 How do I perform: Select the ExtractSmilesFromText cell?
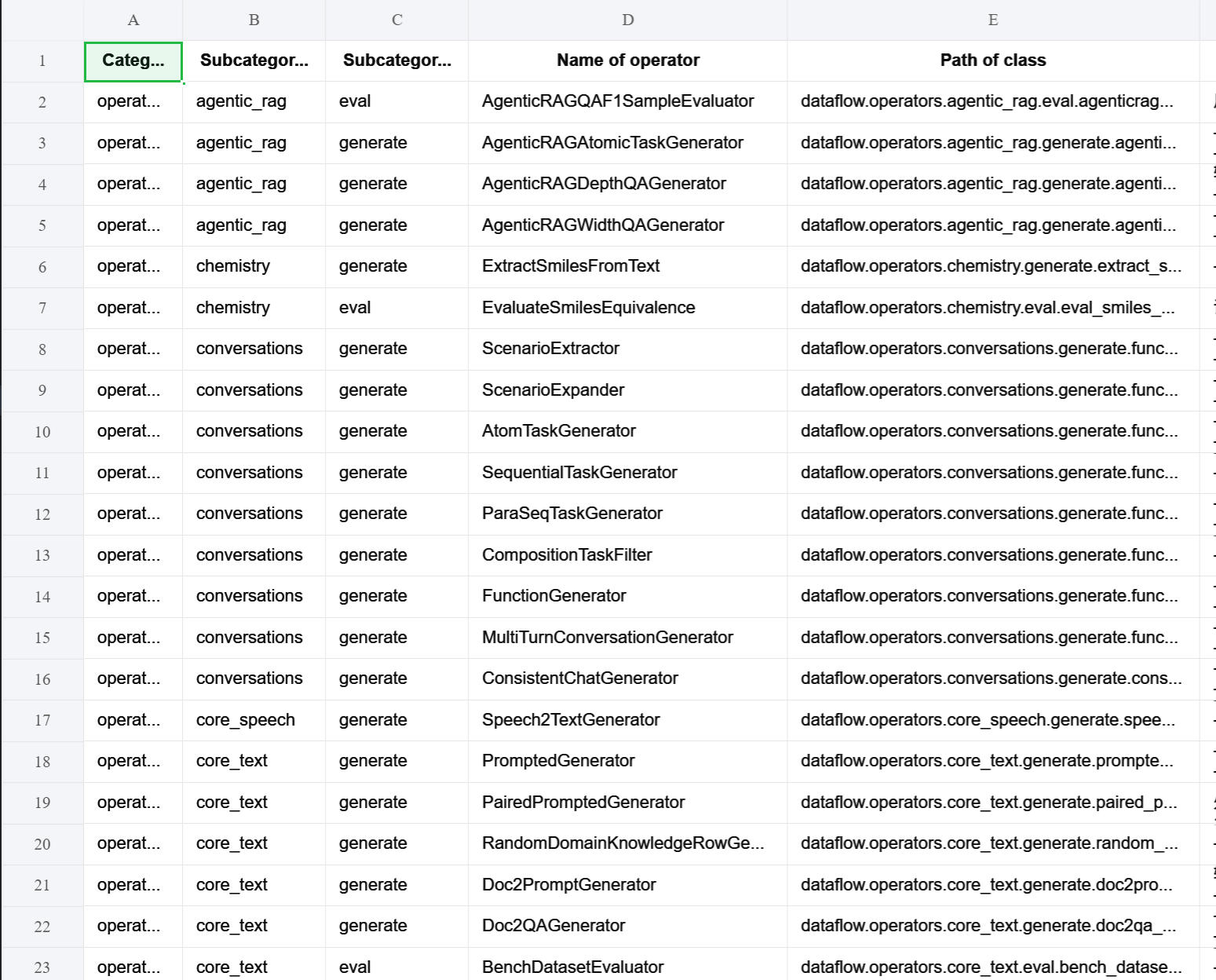click(x=571, y=266)
